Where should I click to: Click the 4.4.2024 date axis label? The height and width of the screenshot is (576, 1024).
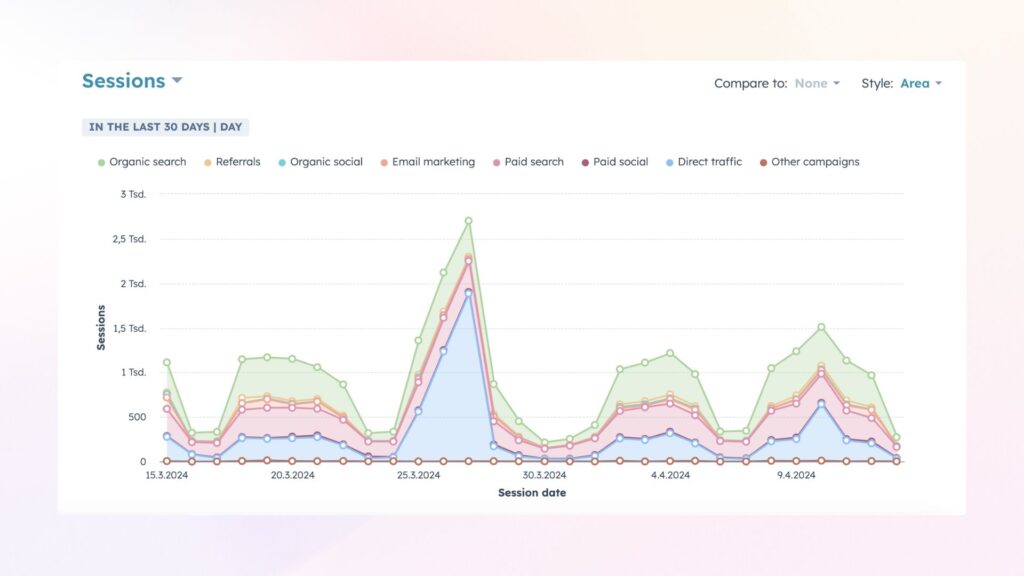pyautogui.click(x=670, y=476)
